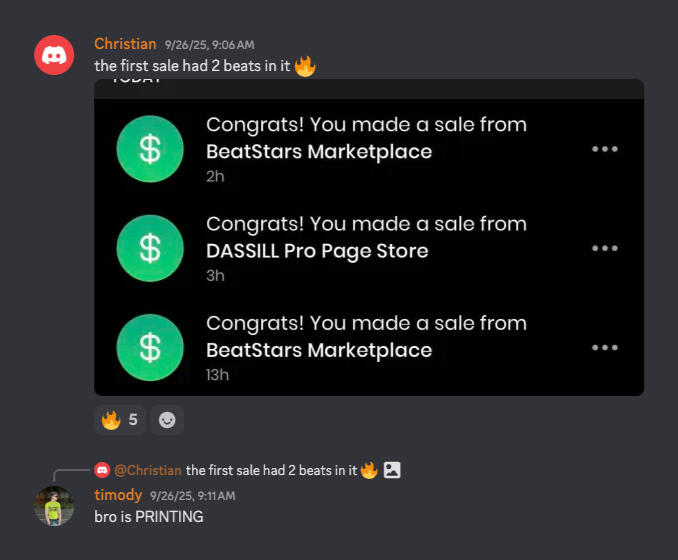Viewport: 678px width, 560px height.
Task: Click the image attachment icon in reply preview
Action: pos(392,470)
